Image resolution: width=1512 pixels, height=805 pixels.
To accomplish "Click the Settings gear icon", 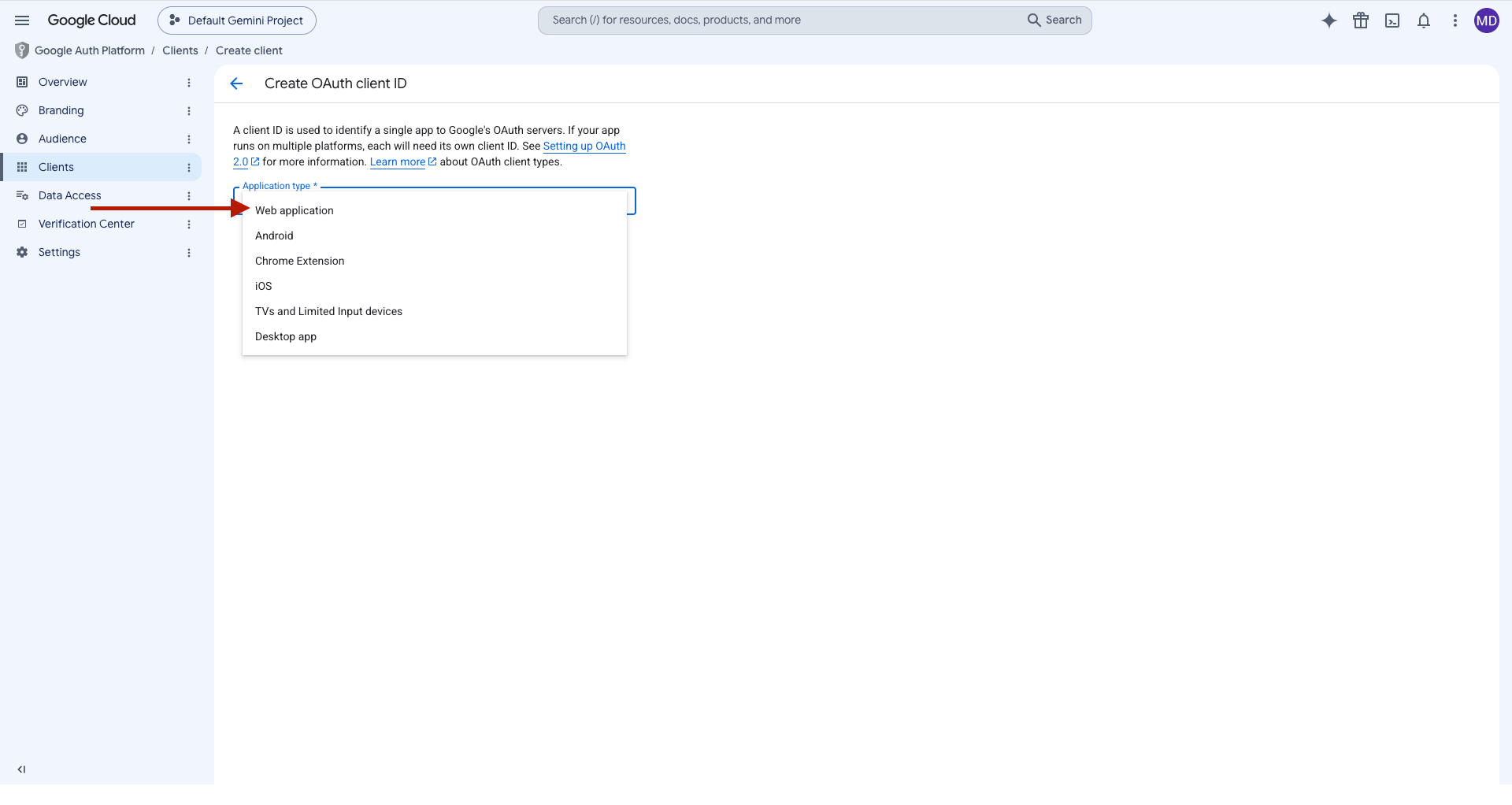I will coord(22,252).
